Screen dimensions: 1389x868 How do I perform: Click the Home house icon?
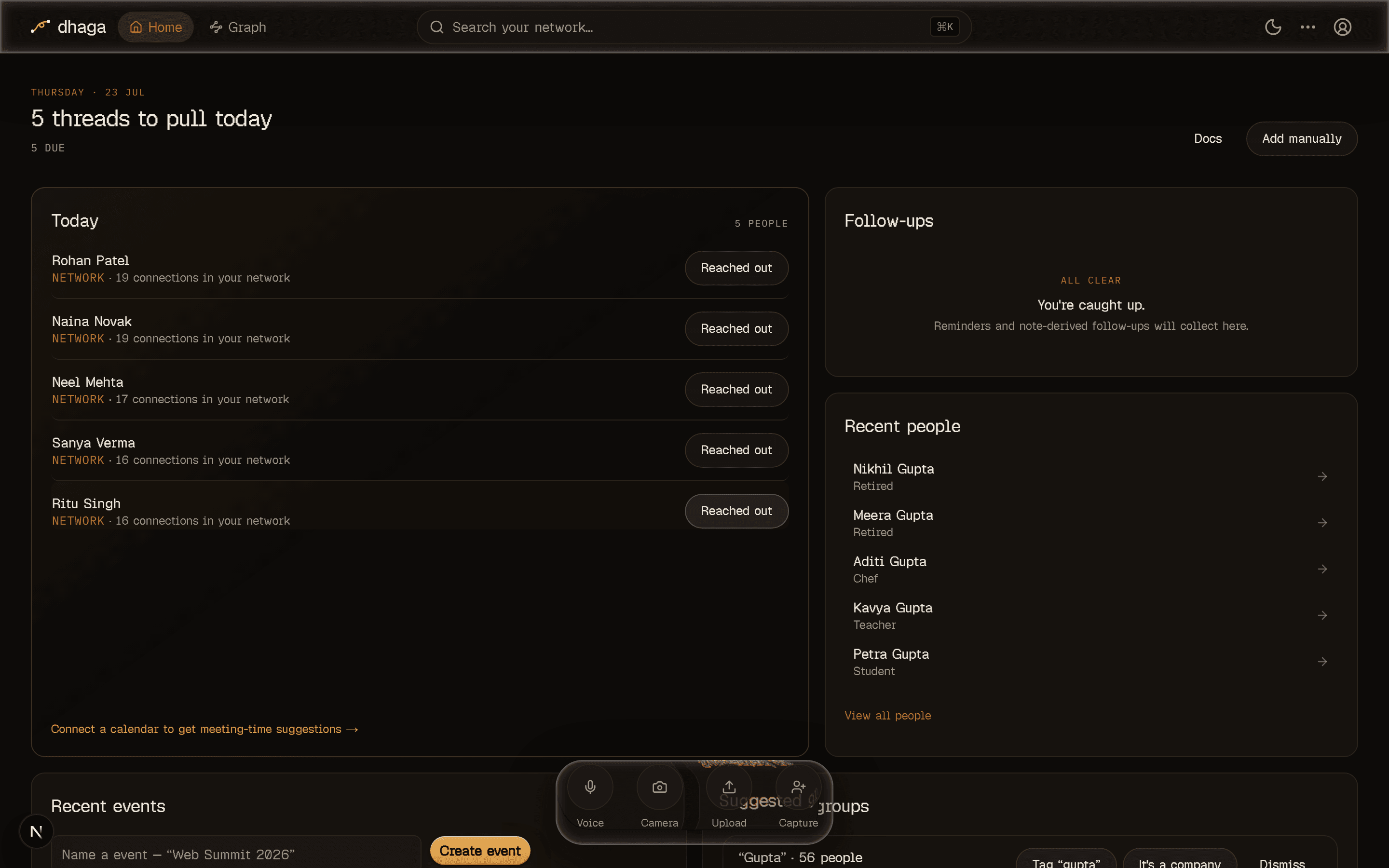(136, 27)
